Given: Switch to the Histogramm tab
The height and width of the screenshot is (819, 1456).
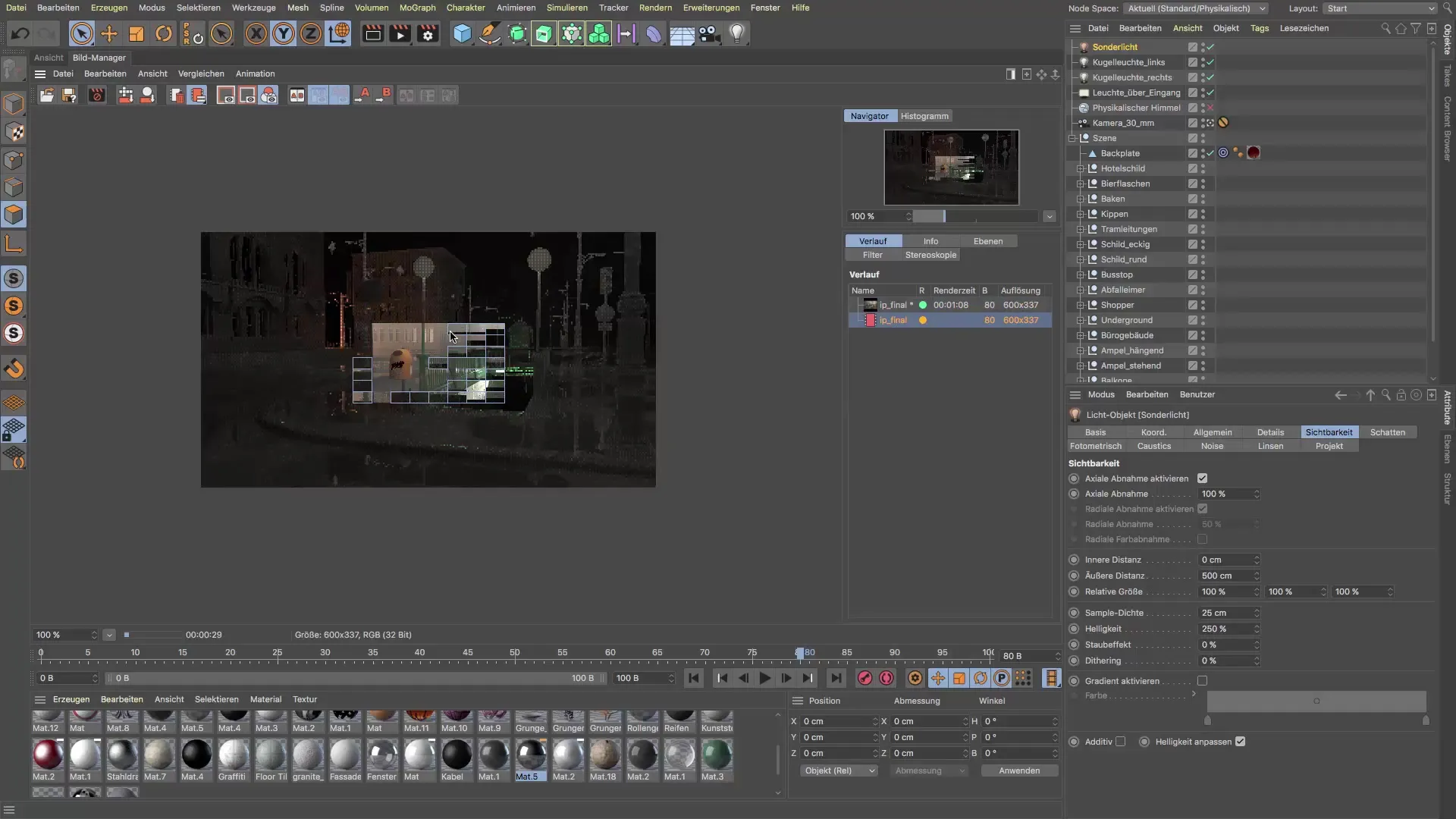Looking at the screenshot, I should [x=924, y=116].
